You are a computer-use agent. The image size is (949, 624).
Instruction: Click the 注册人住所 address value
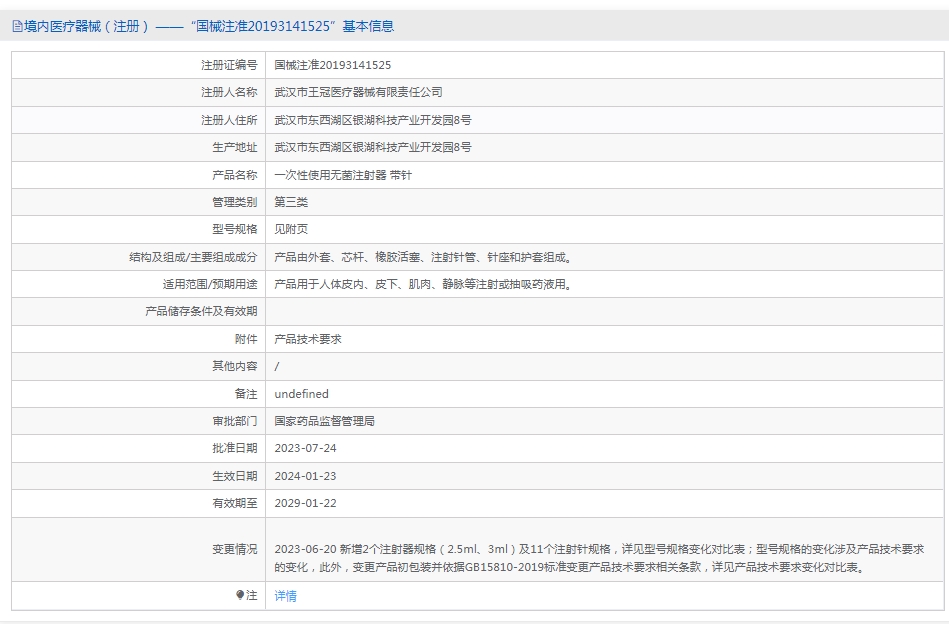click(x=372, y=120)
